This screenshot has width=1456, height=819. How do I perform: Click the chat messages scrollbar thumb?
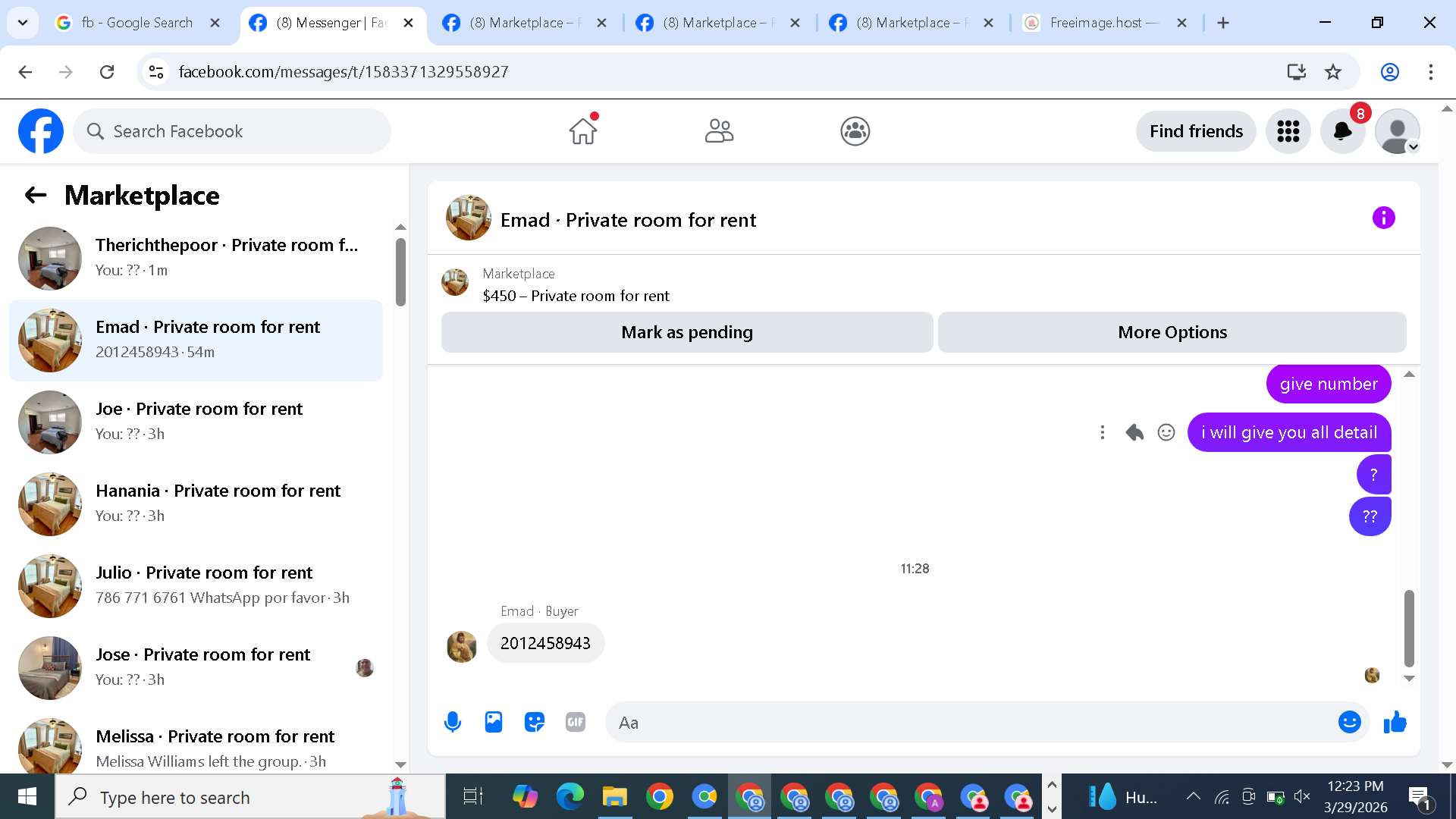point(1409,628)
